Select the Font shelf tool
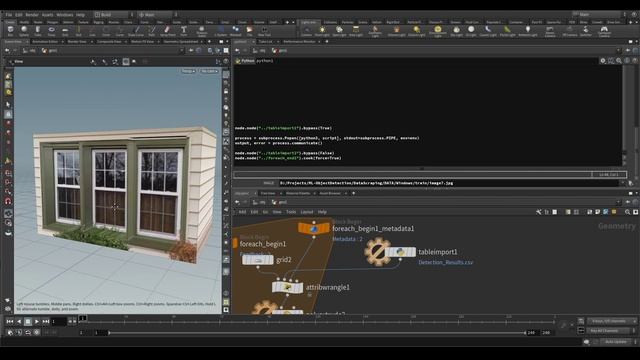This screenshot has height=360, width=640. [184, 31]
